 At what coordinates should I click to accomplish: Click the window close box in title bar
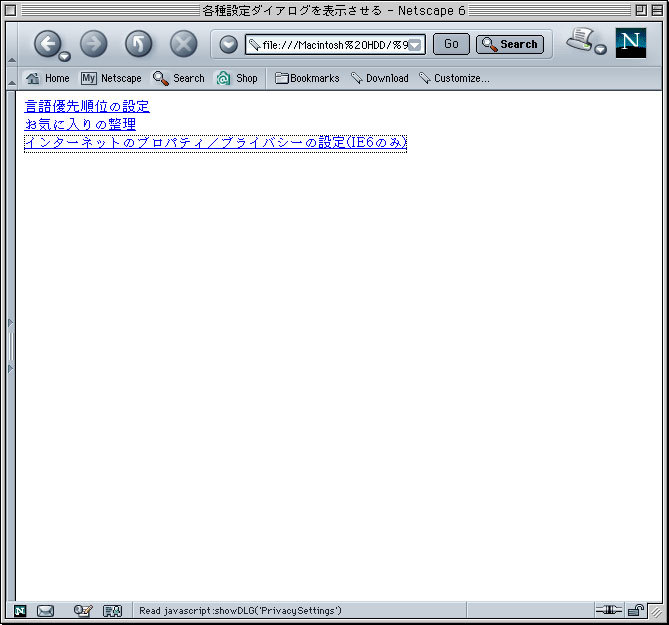[11, 10]
